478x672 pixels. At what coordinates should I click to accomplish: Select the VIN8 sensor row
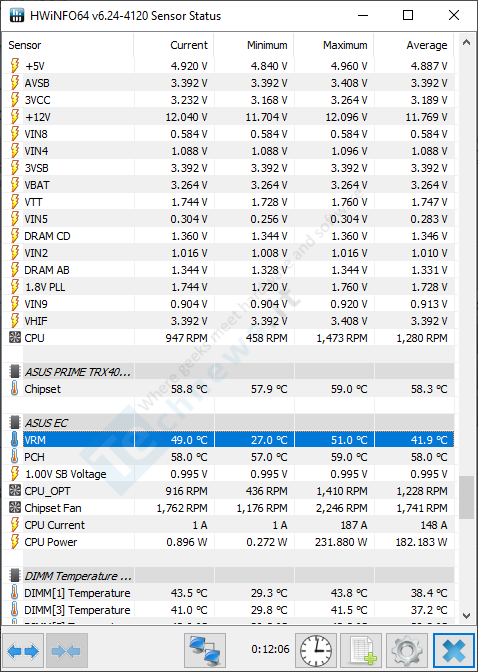[228, 134]
